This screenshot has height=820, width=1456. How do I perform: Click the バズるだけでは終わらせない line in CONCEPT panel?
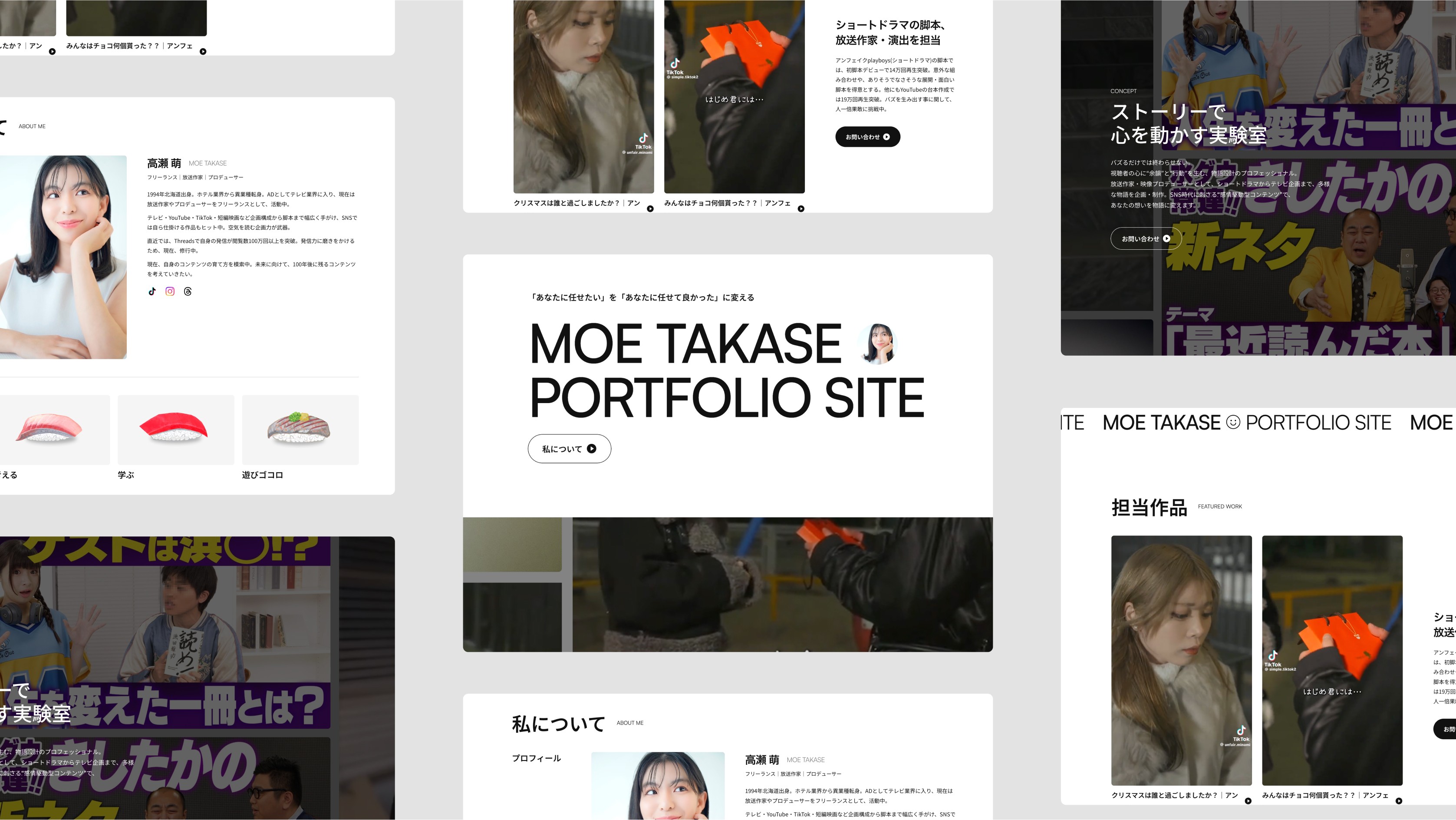click(1152, 162)
